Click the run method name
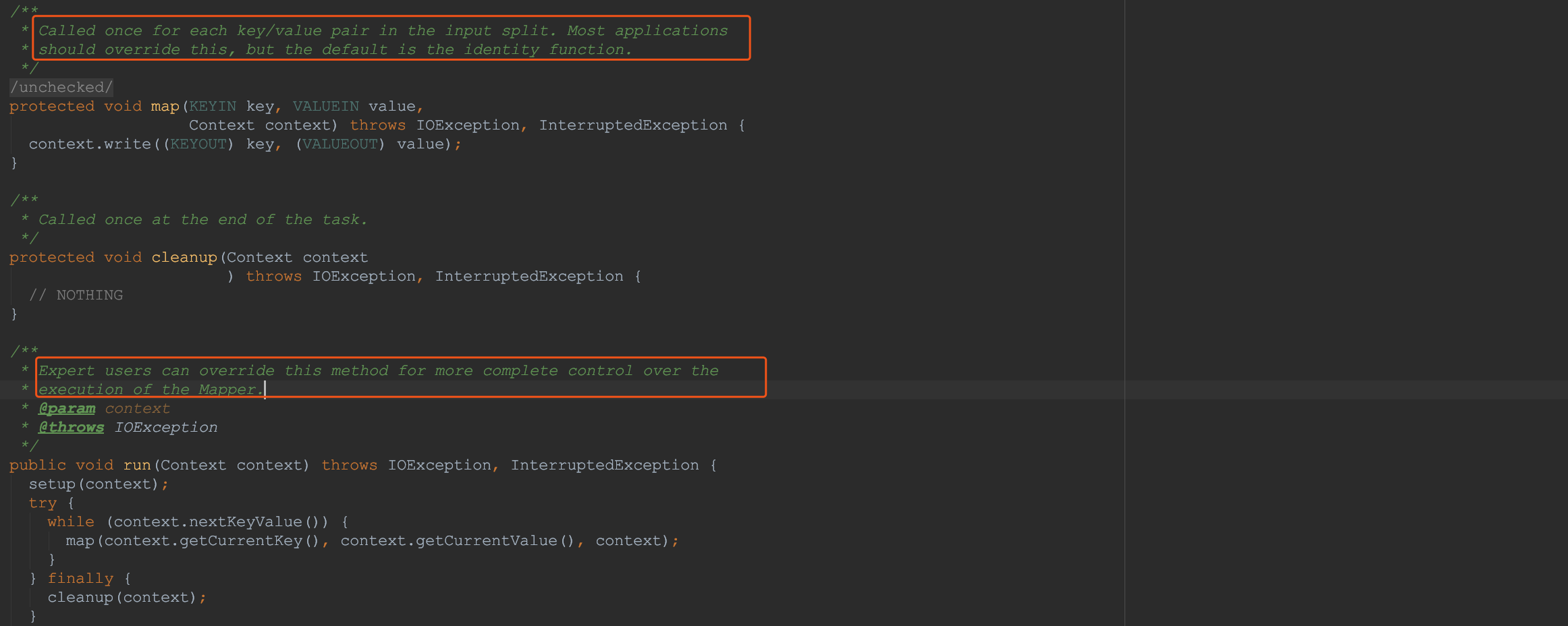 (x=137, y=465)
